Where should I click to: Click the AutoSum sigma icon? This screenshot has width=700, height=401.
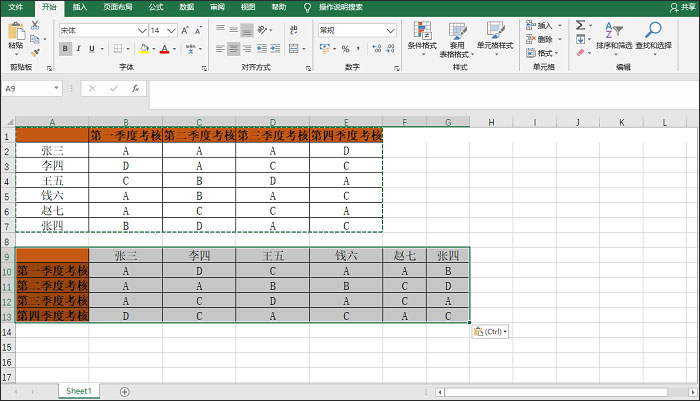(x=580, y=25)
